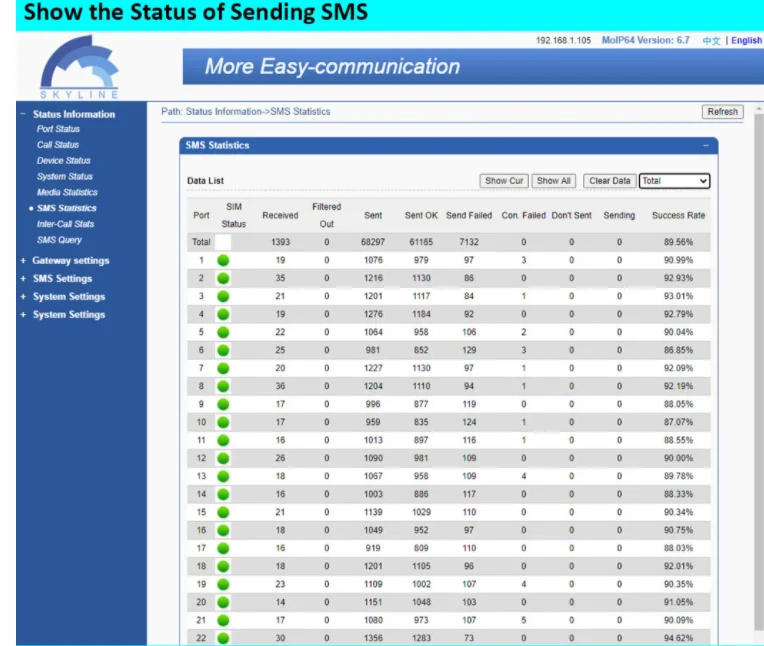This screenshot has height=646, width=764.
Task: Click the green SIM status icon for port 20
Action: point(223,602)
